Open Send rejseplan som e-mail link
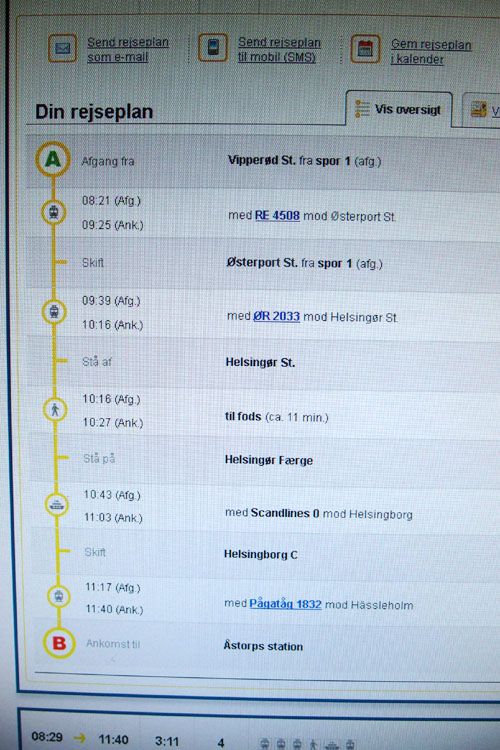The width and height of the screenshot is (500, 750). [128, 49]
